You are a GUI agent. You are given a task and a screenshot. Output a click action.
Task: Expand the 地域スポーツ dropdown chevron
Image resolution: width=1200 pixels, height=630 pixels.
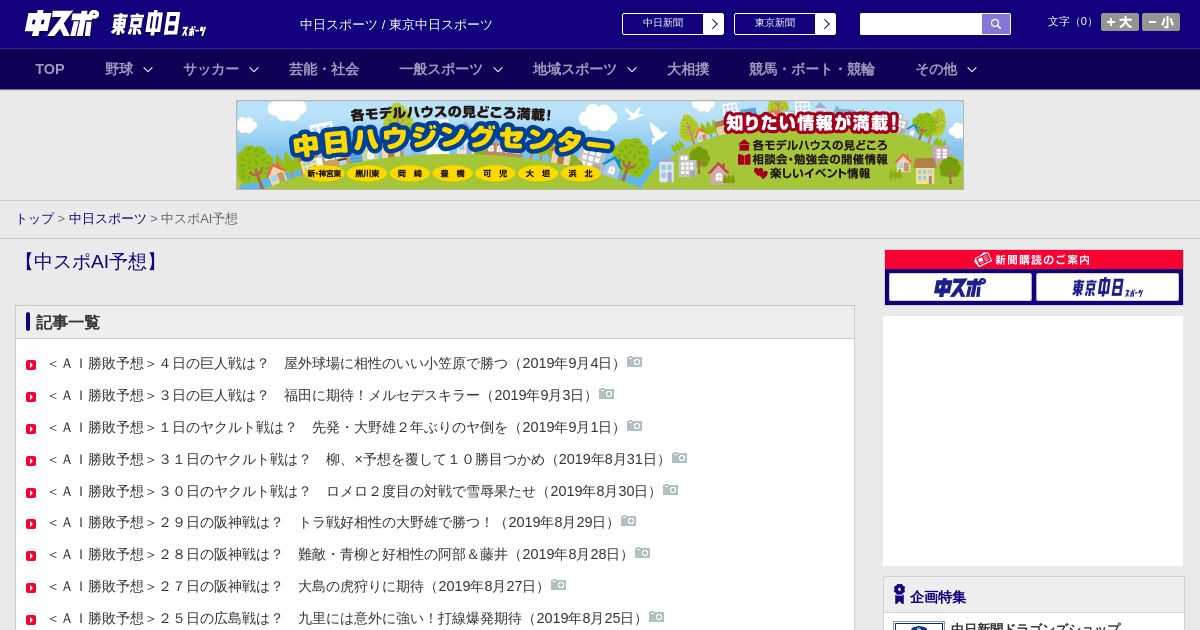[x=632, y=69]
